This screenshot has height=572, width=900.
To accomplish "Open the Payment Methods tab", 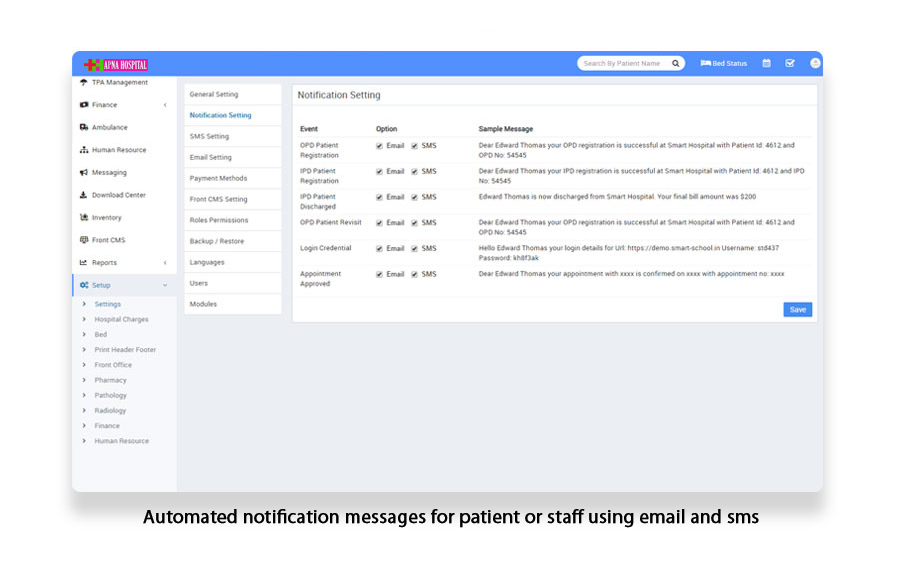I will [x=233, y=178].
